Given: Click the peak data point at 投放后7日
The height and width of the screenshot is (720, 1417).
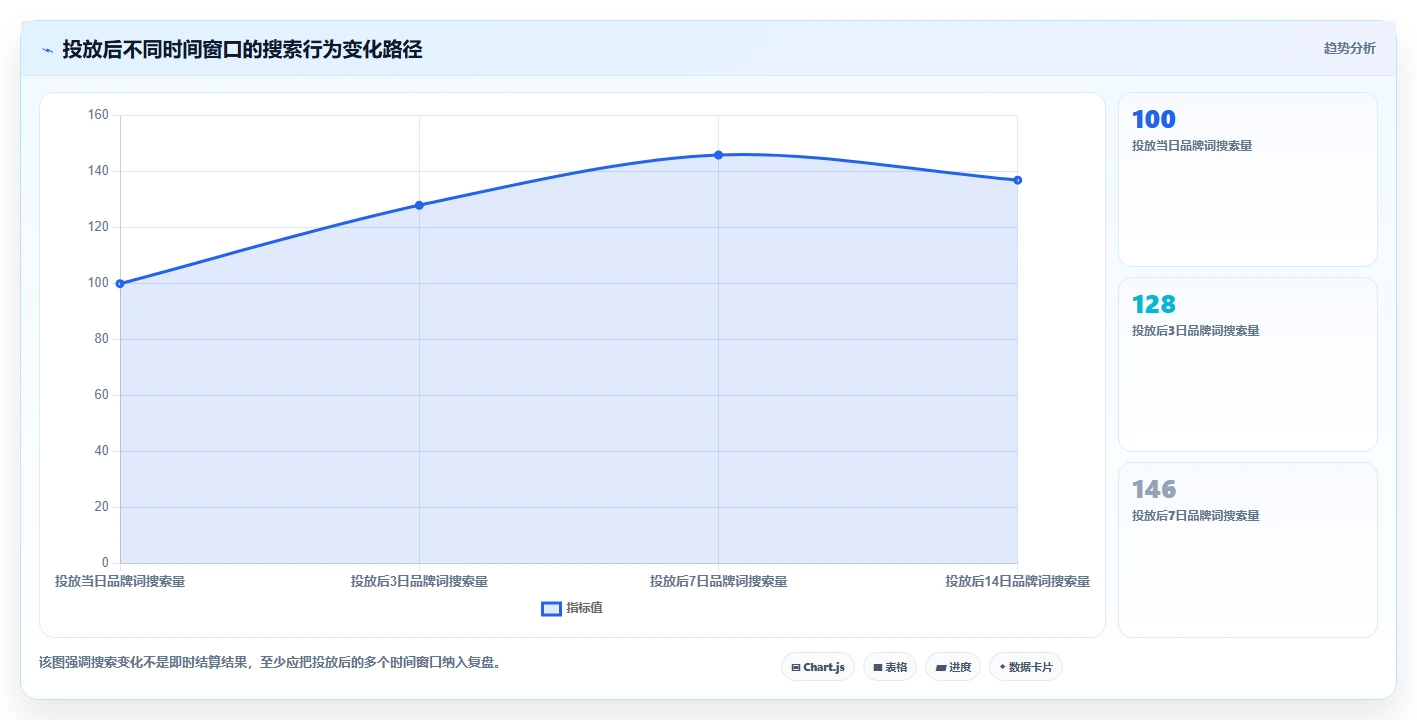Looking at the screenshot, I should pos(718,155).
